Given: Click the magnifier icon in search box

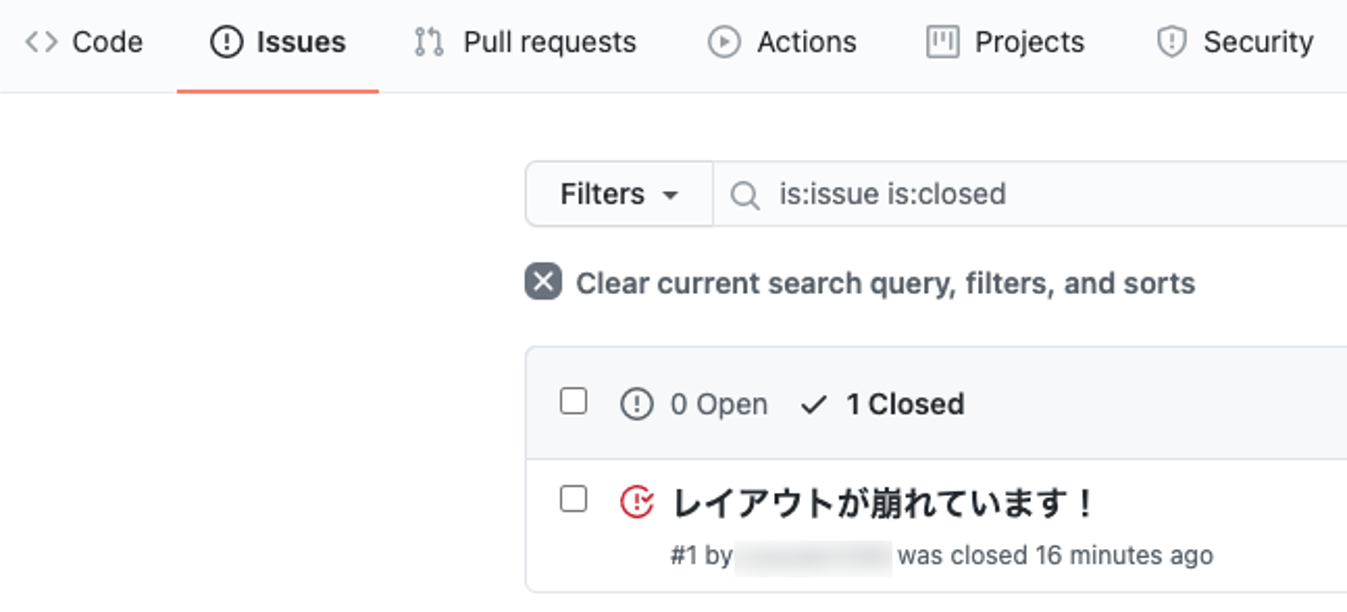Looking at the screenshot, I should [745, 195].
